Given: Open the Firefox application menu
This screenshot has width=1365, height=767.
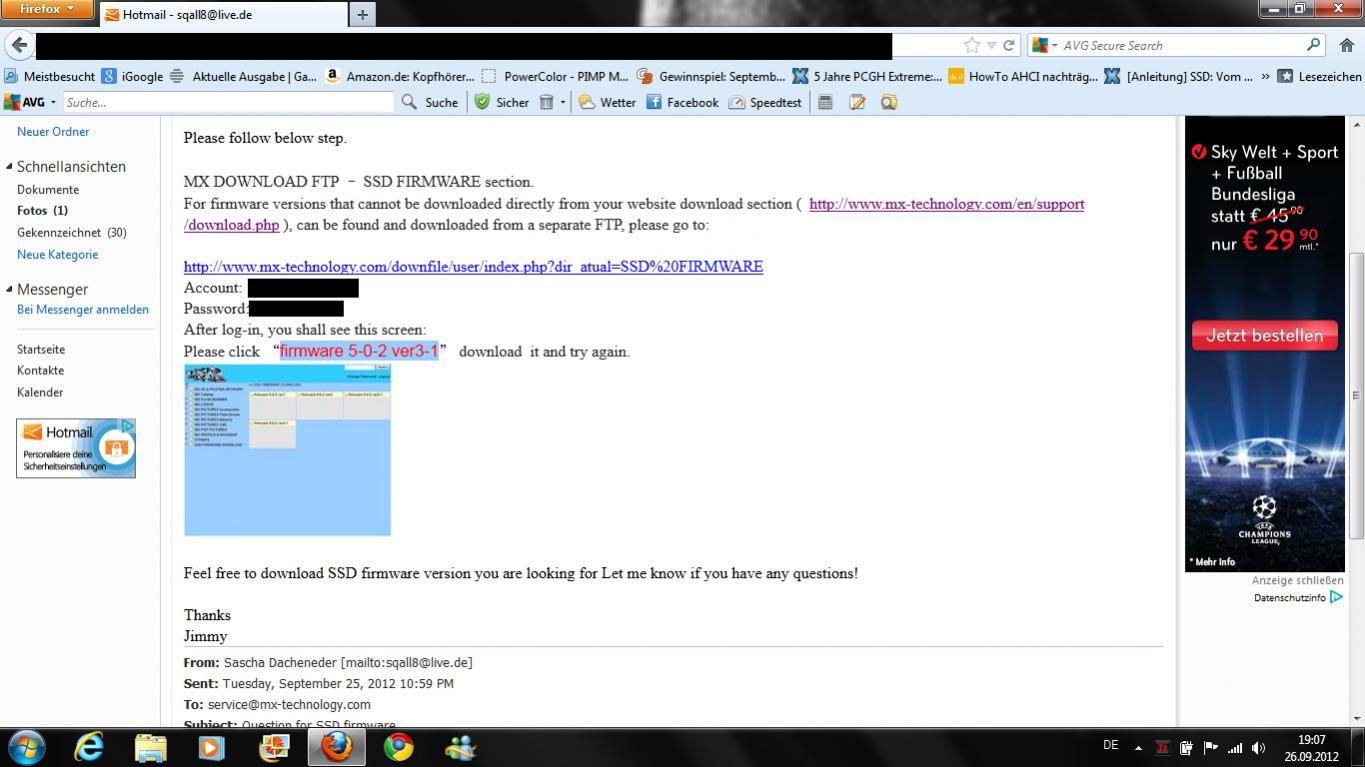Looking at the screenshot, I should click(47, 10).
